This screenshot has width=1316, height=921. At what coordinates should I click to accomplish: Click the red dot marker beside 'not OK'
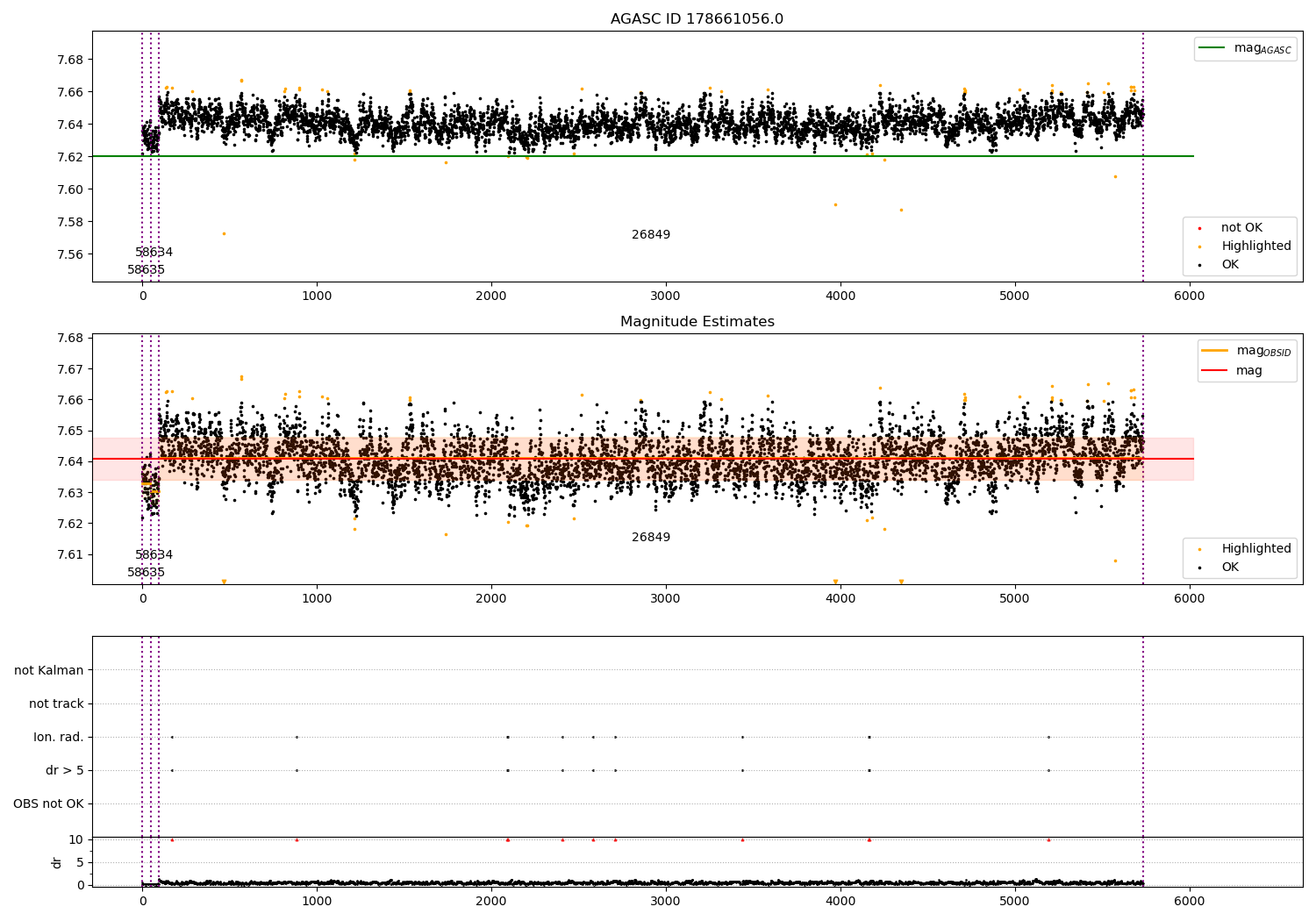click(x=1199, y=228)
